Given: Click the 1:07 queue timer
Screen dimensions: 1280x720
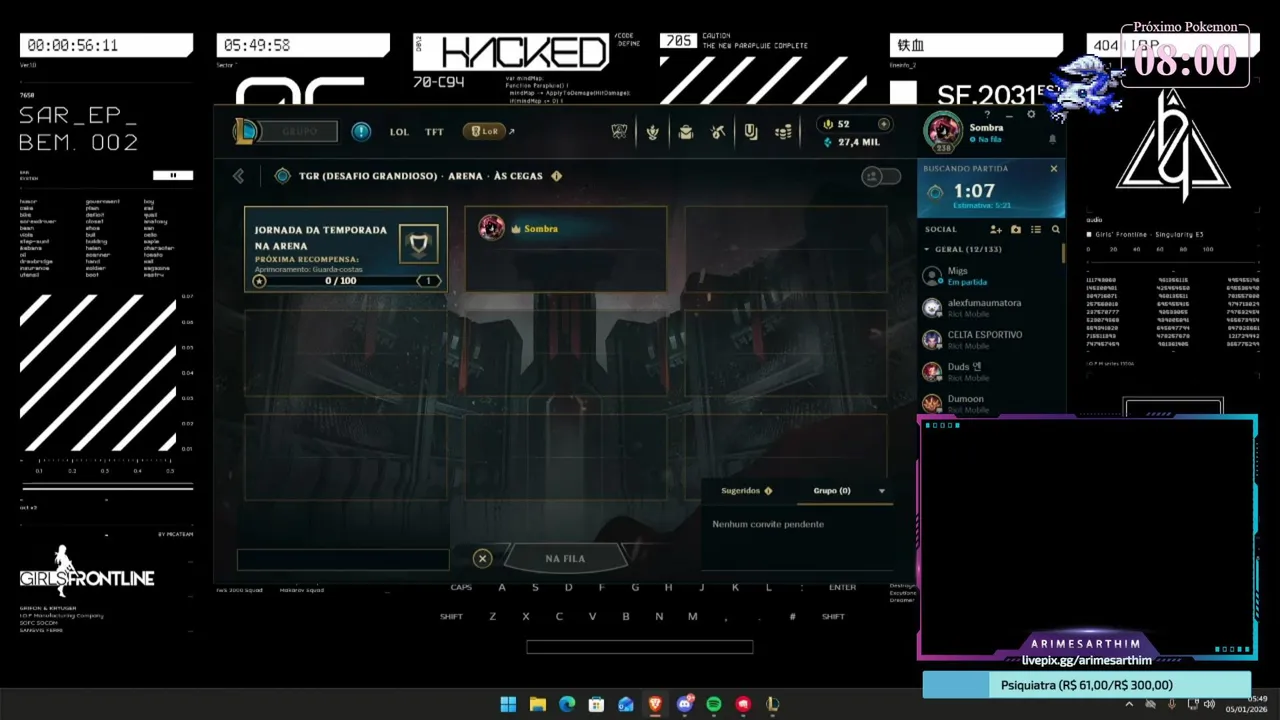Looking at the screenshot, I should pos(973,191).
